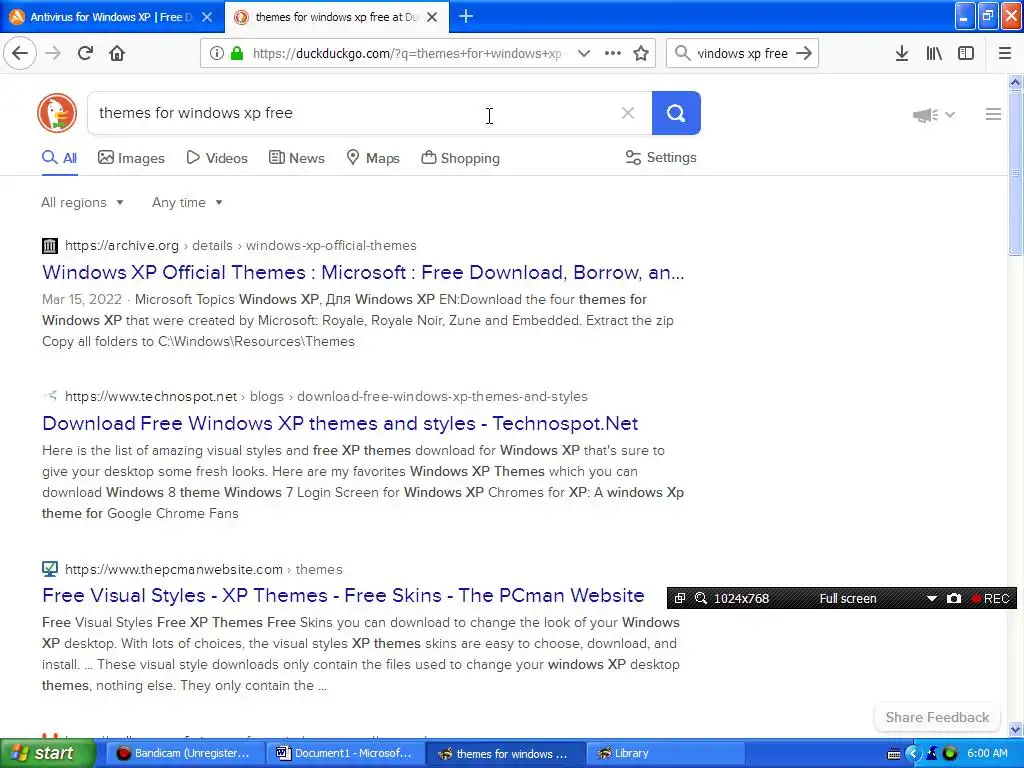Open DuckDuckGo side hamburger menu
The width and height of the screenshot is (1024, 768).
(993, 114)
